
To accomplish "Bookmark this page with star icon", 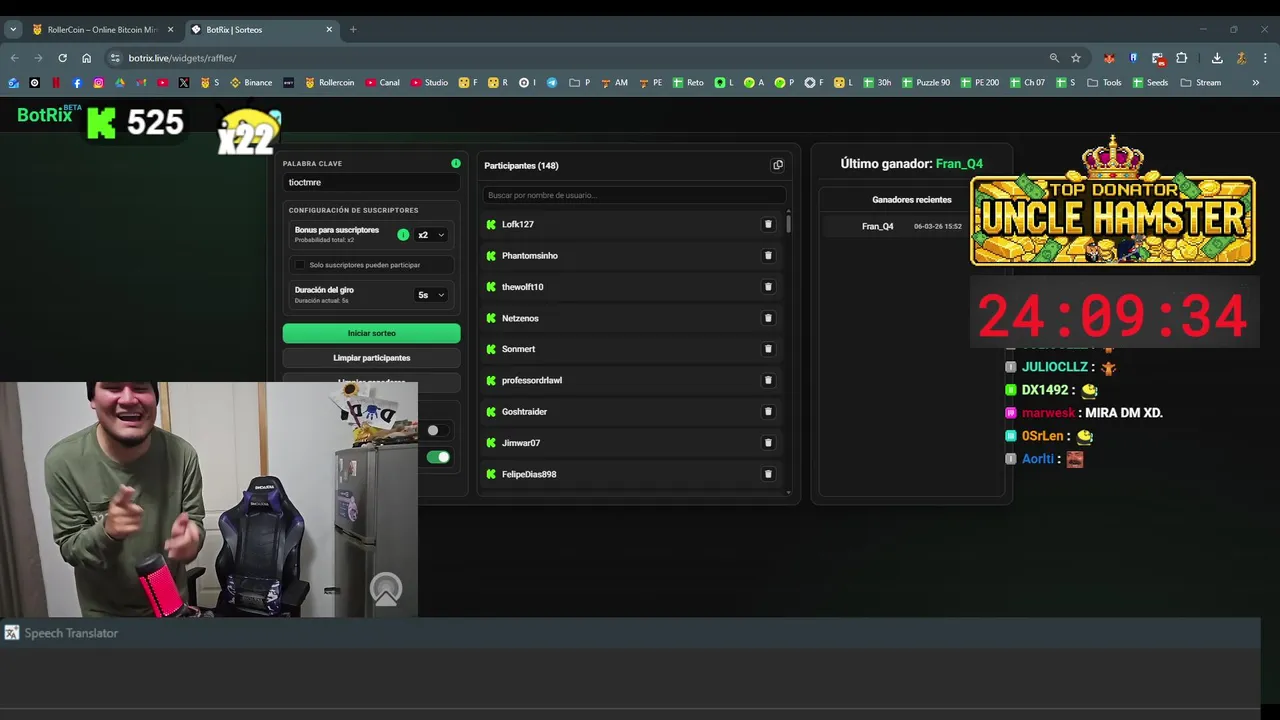I will (1076, 58).
